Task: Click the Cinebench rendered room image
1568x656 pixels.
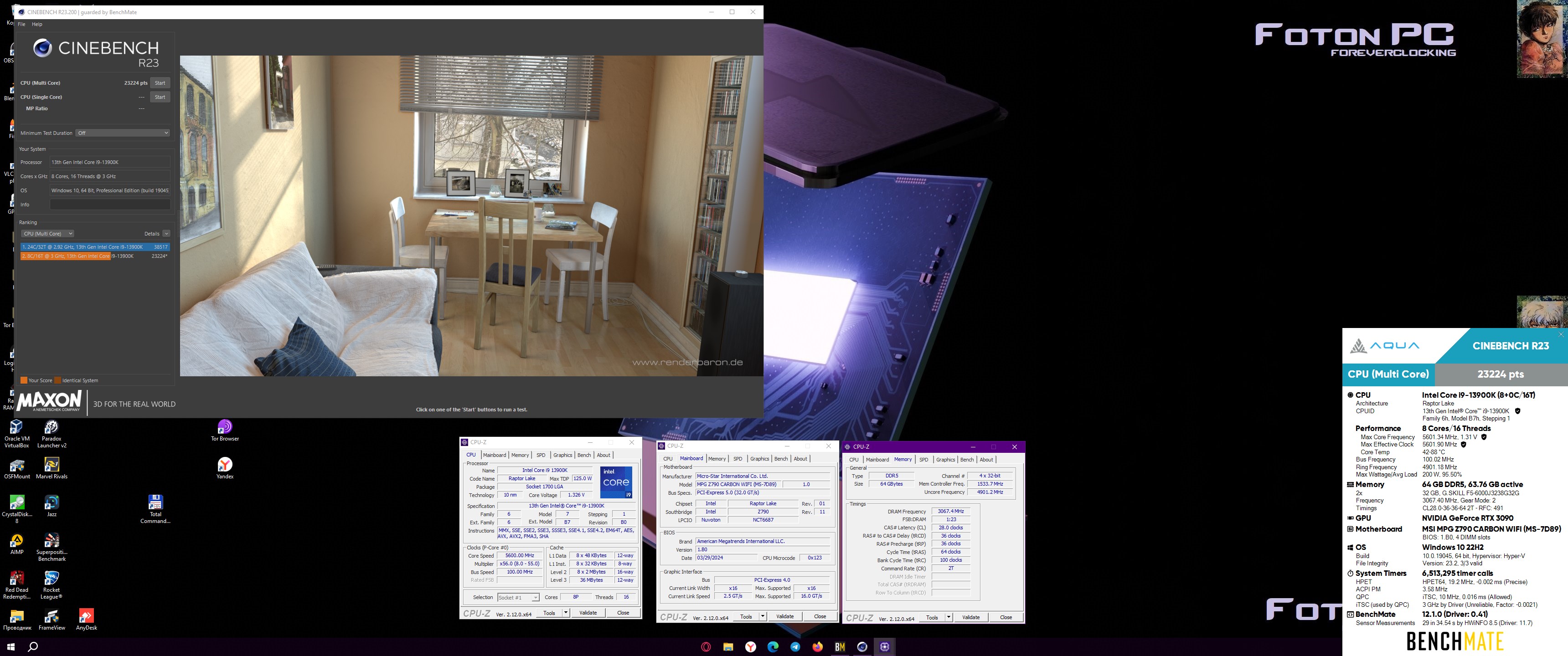Action: [471, 215]
